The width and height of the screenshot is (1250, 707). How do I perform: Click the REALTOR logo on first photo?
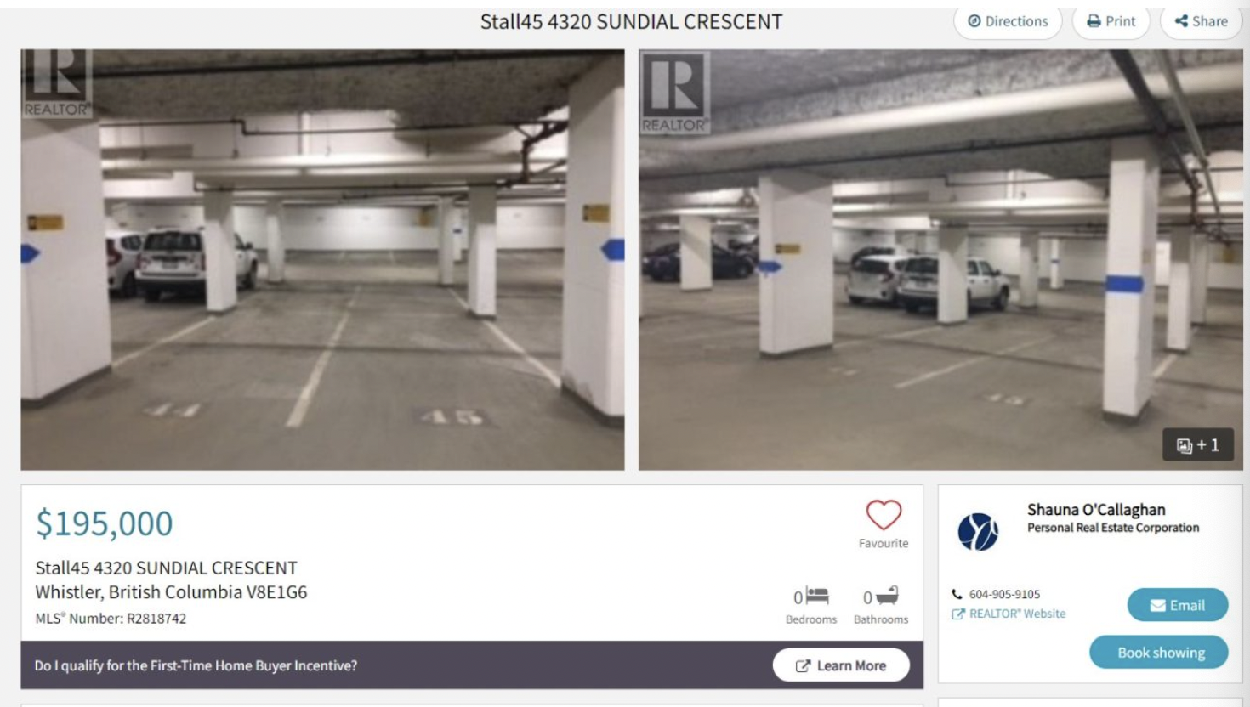point(57,85)
